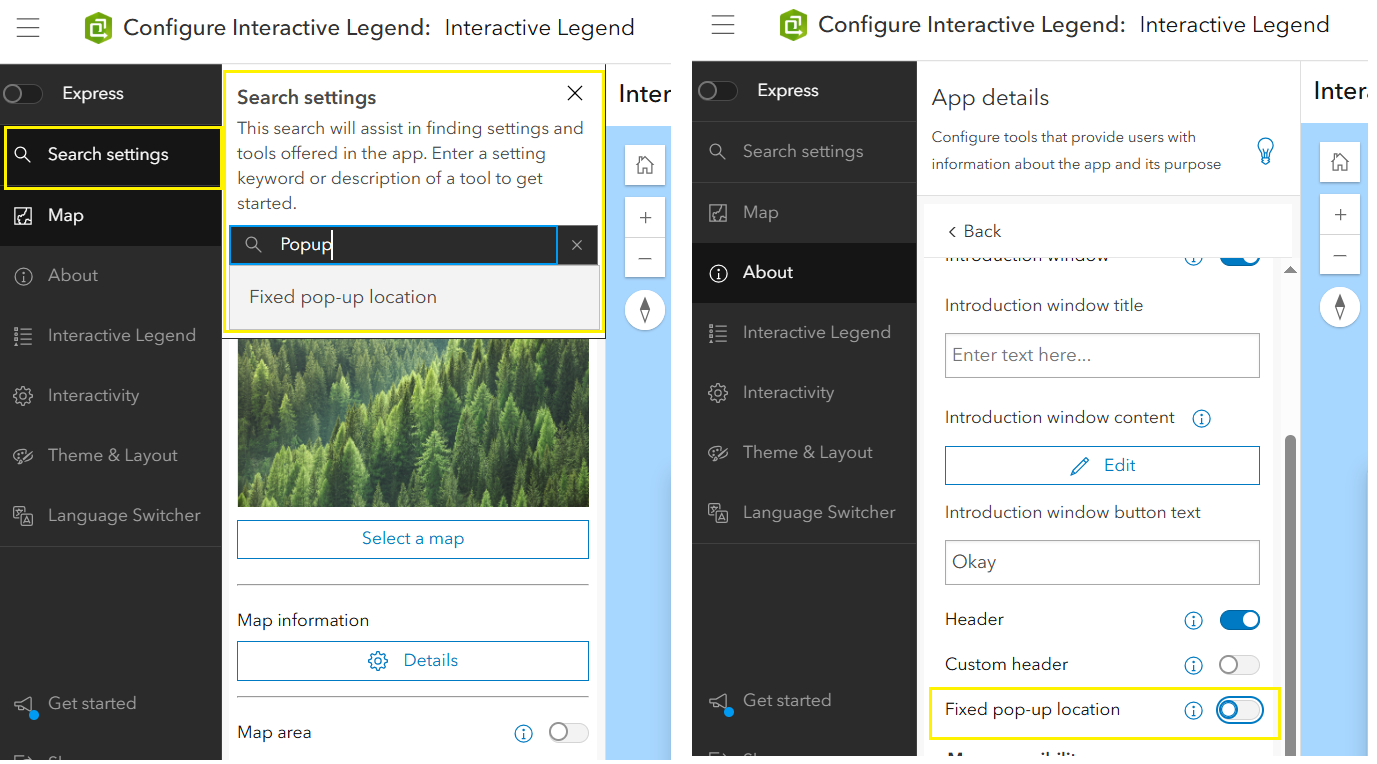Disable the Fixed pop-up location toggle
Screen dimensions: 1377x764
click(x=1239, y=710)
